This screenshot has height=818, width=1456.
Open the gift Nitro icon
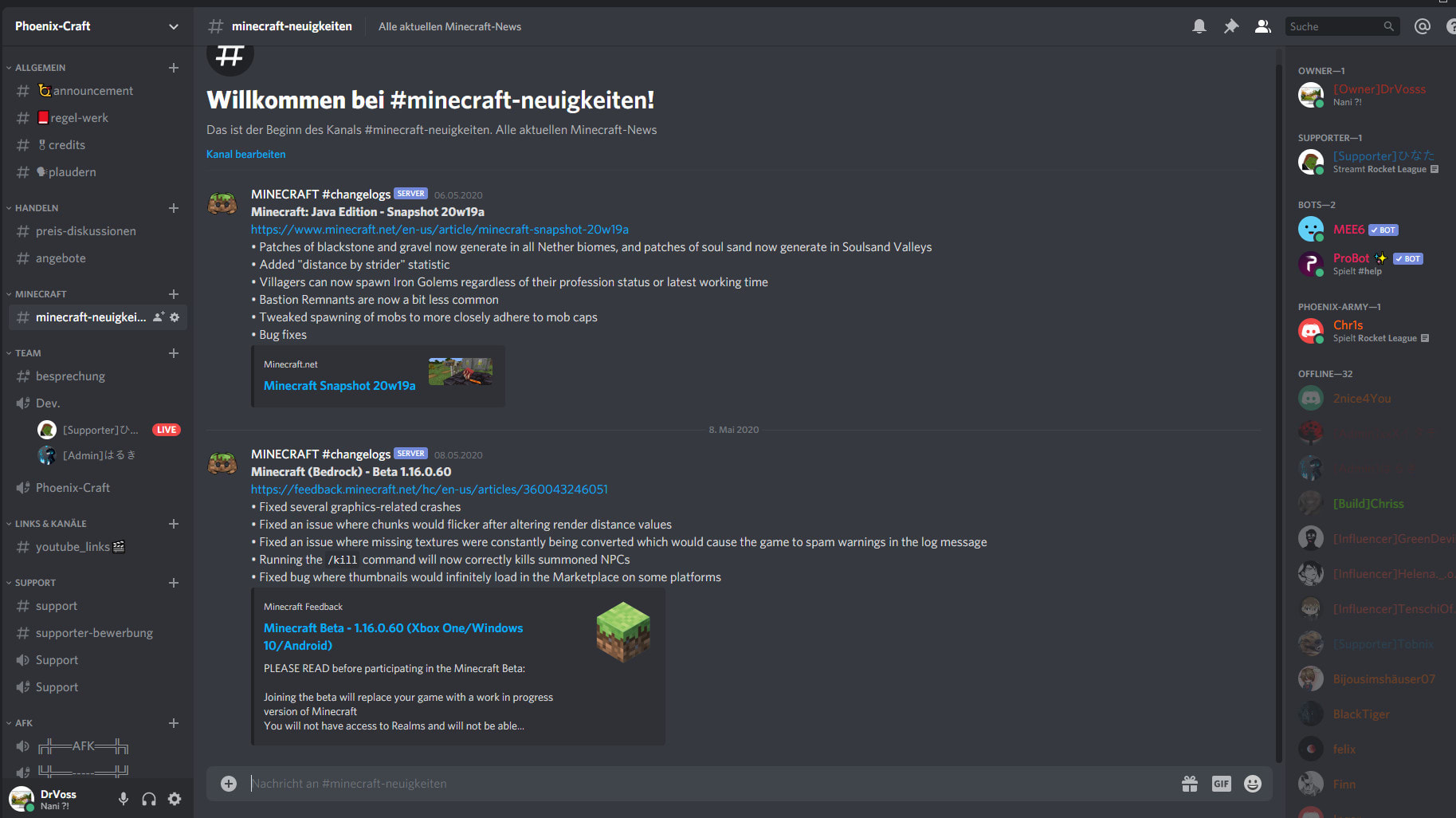[1190, 784]
